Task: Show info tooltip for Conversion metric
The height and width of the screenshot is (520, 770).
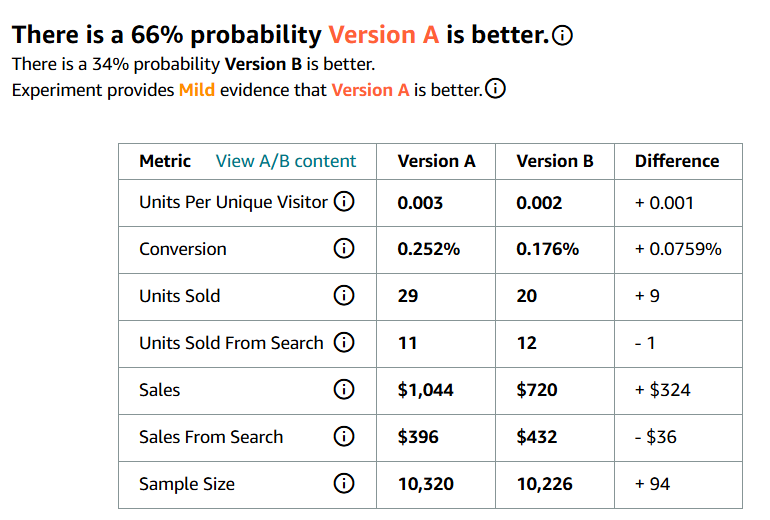Action: click(x=344, y=248)
